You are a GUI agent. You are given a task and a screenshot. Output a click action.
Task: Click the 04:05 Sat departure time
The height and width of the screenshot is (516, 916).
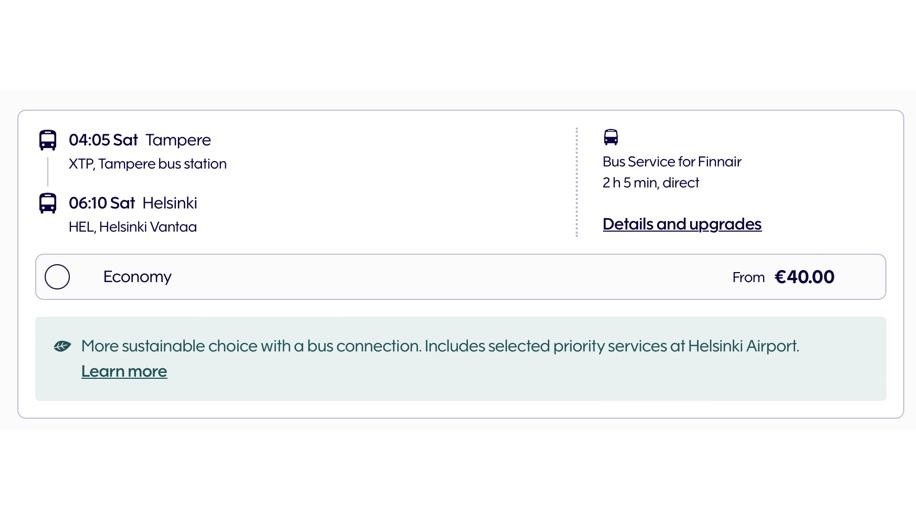pyautogui.click(x=103, y=140)
